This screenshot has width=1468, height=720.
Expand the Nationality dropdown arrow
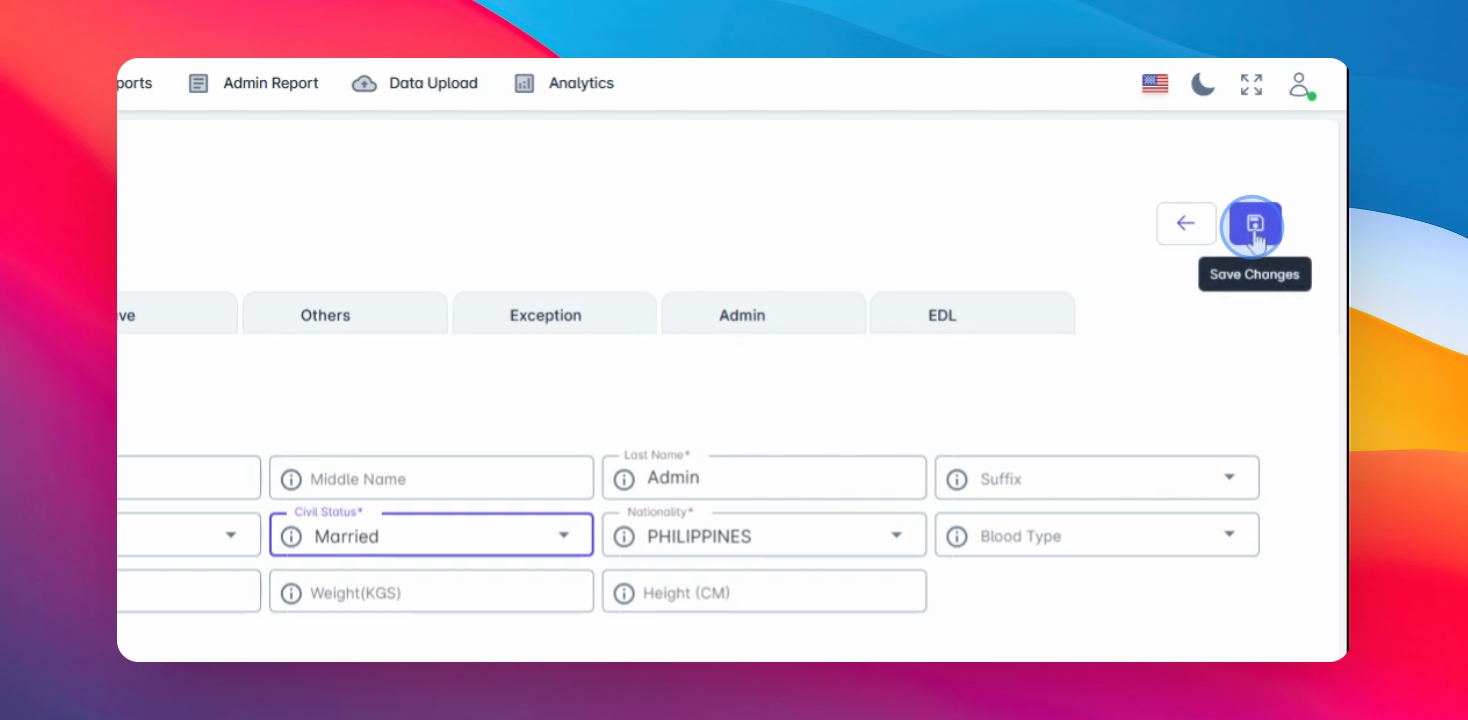pos(897,535)
